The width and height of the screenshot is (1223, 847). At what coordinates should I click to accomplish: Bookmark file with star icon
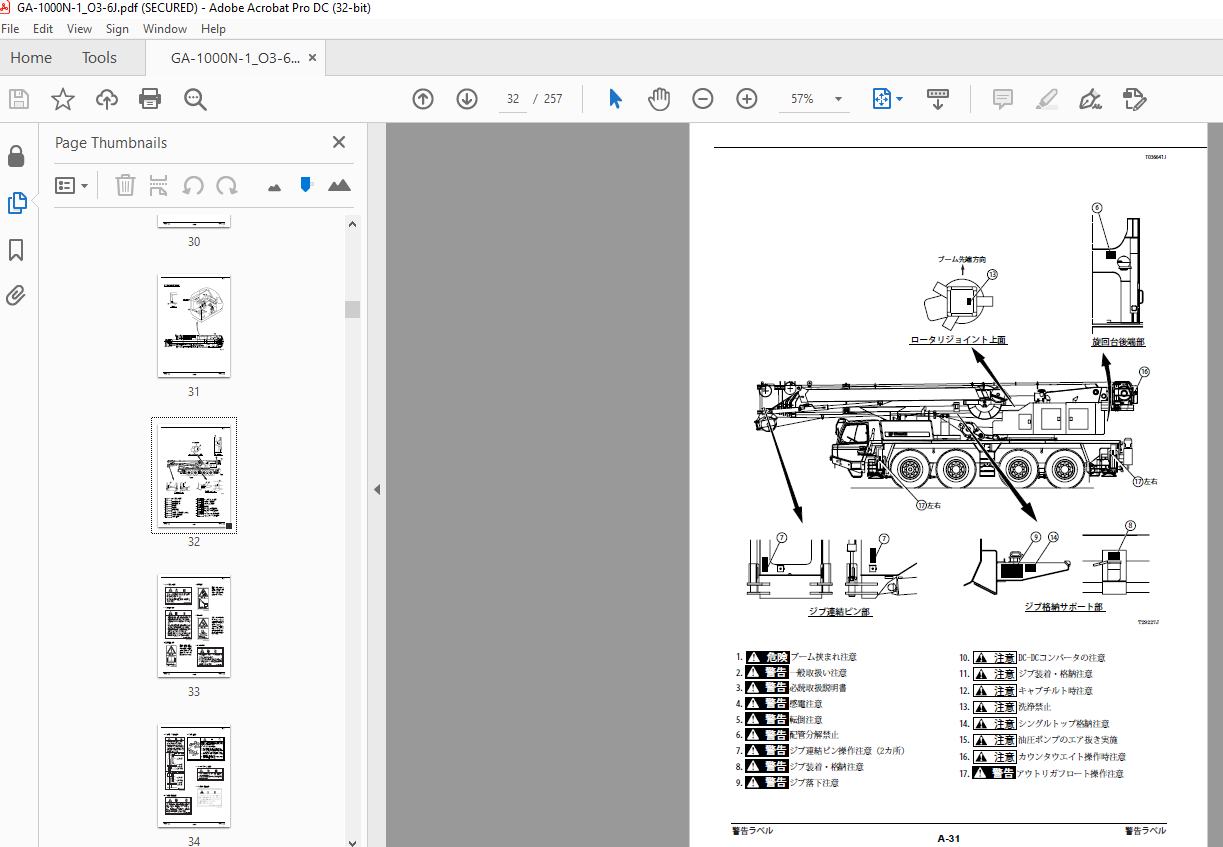click(63, 99)
